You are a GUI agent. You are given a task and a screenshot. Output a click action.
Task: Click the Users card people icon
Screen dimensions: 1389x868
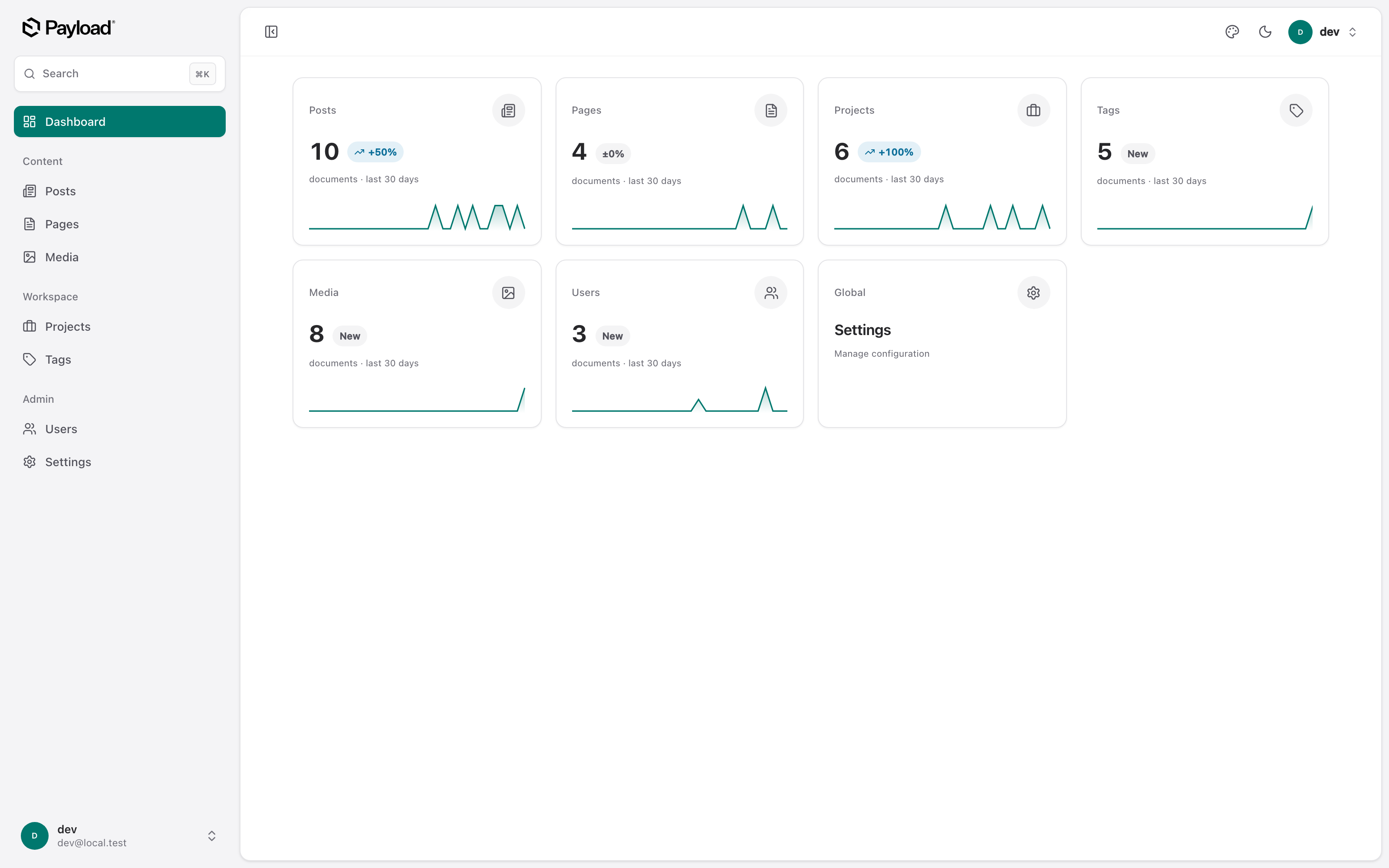771,293
